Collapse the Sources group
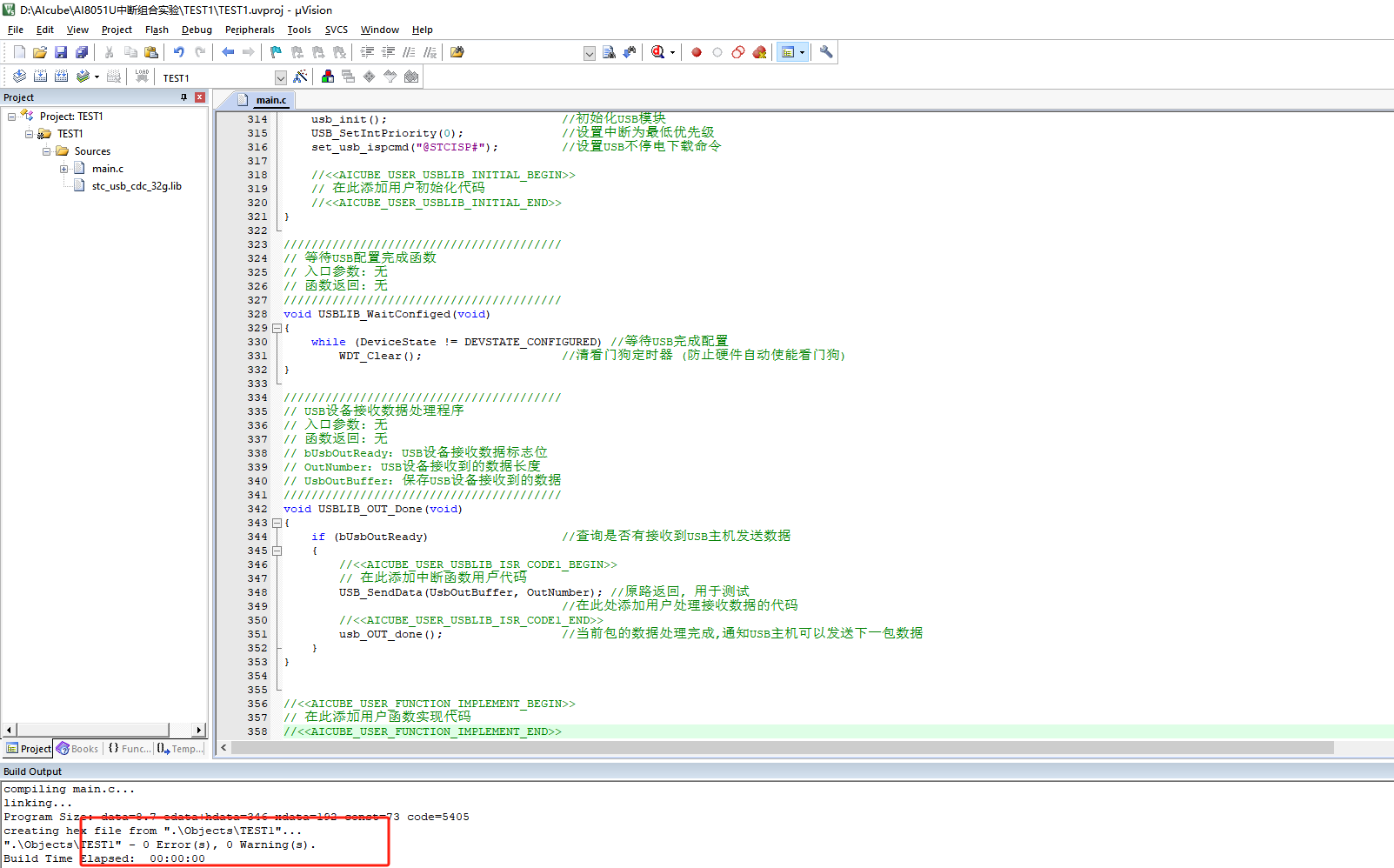This screenshot has width=1394, height=868. [46, 151]
